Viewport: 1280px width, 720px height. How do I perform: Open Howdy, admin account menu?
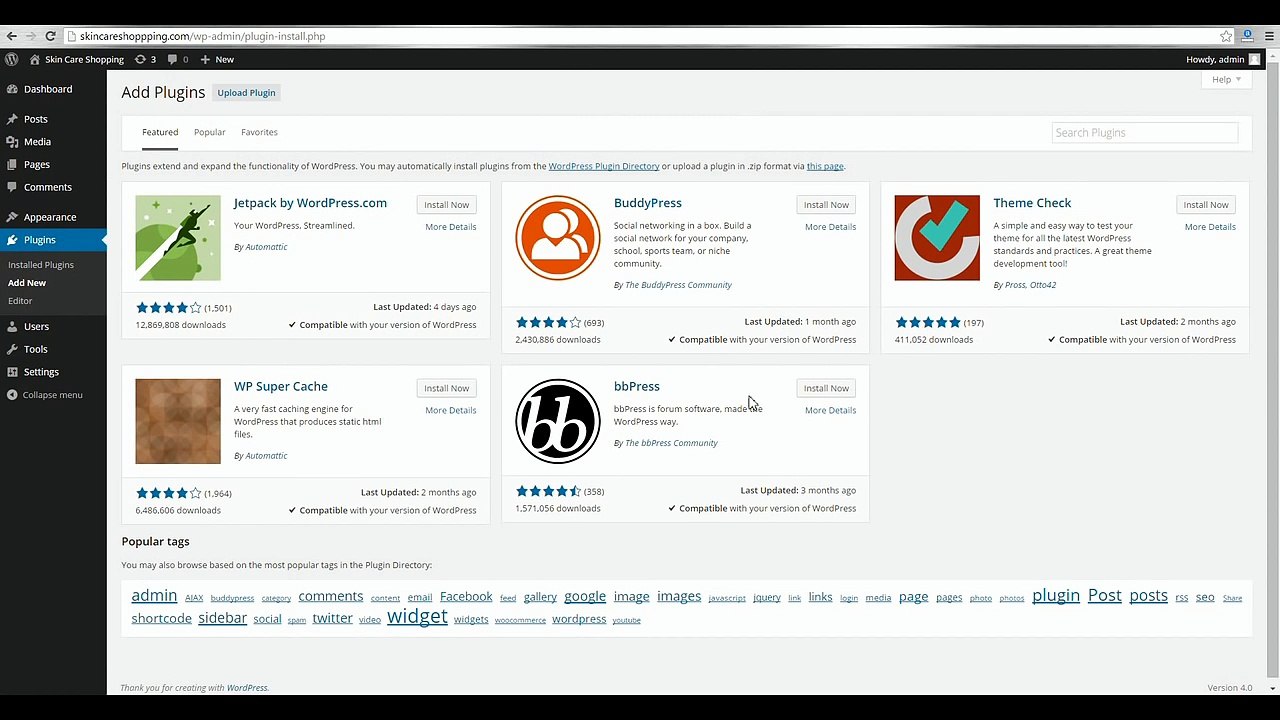(1223, 59)
